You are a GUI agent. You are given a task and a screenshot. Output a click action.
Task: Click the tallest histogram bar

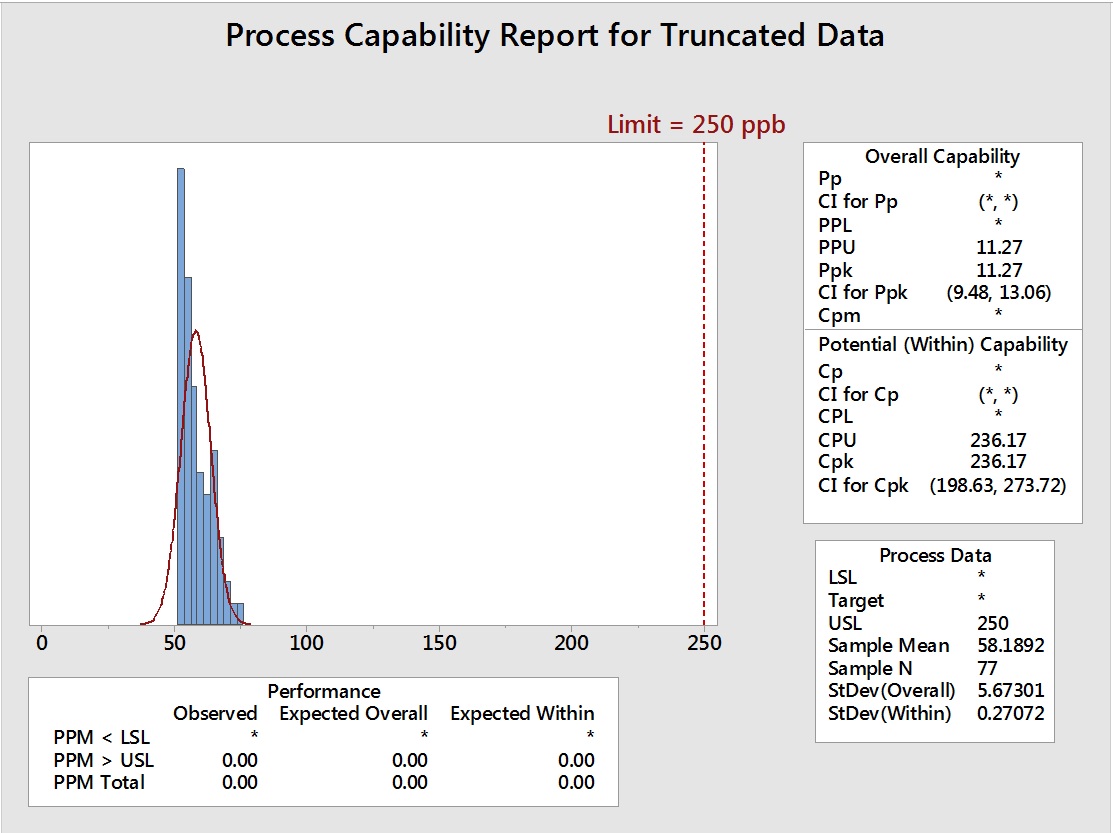tap(181, 400)
